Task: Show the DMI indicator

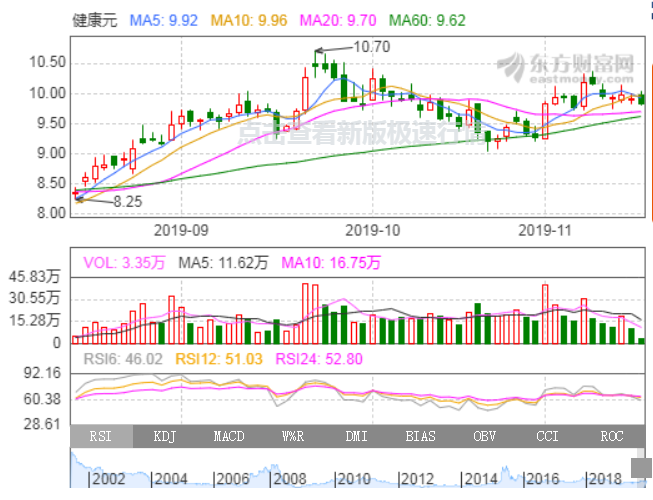Action: point(356,437)
